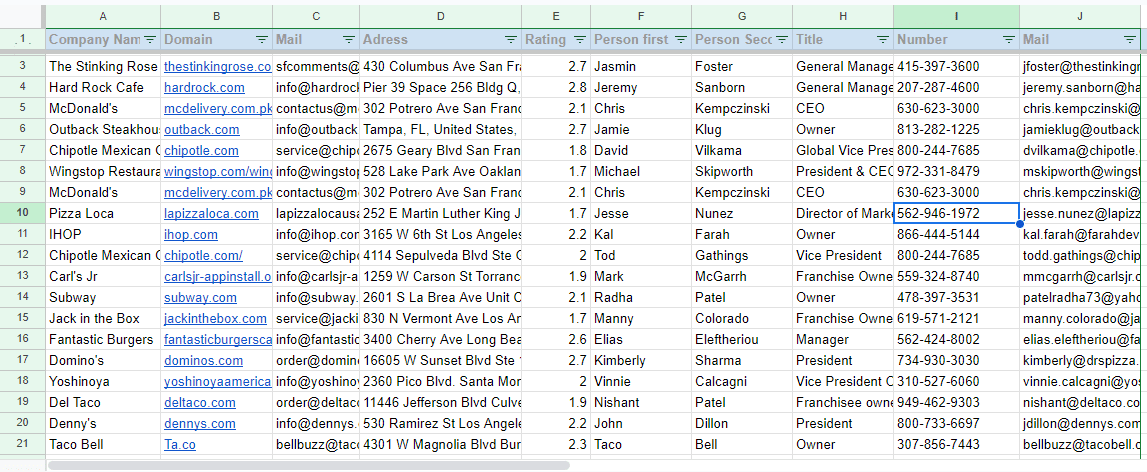Open the filter dropdown for Title column
This screenshot has width=1147, height=472.
tap(883, 40)
